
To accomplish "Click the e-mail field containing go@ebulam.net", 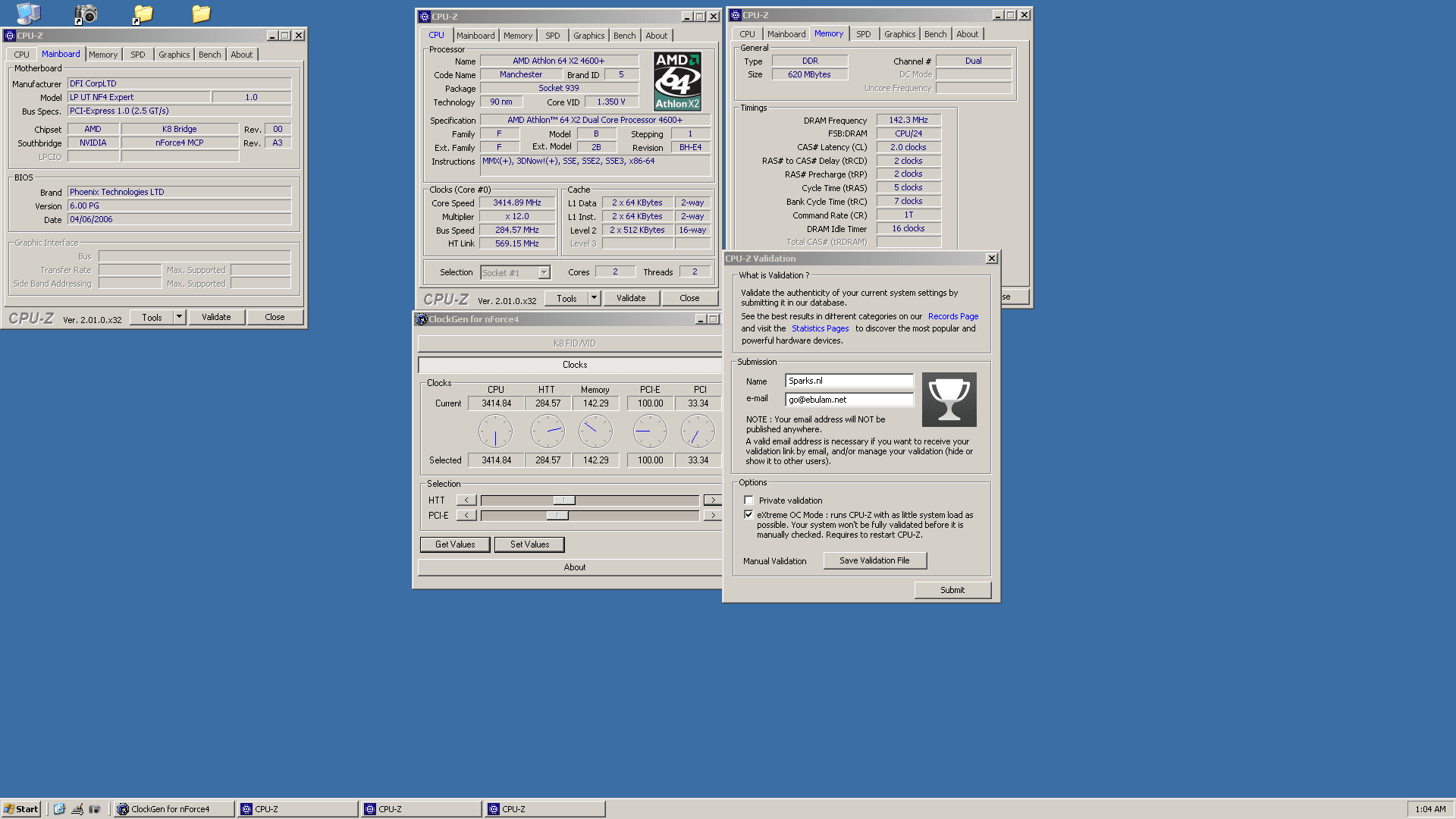I will (x=849, y=400).
